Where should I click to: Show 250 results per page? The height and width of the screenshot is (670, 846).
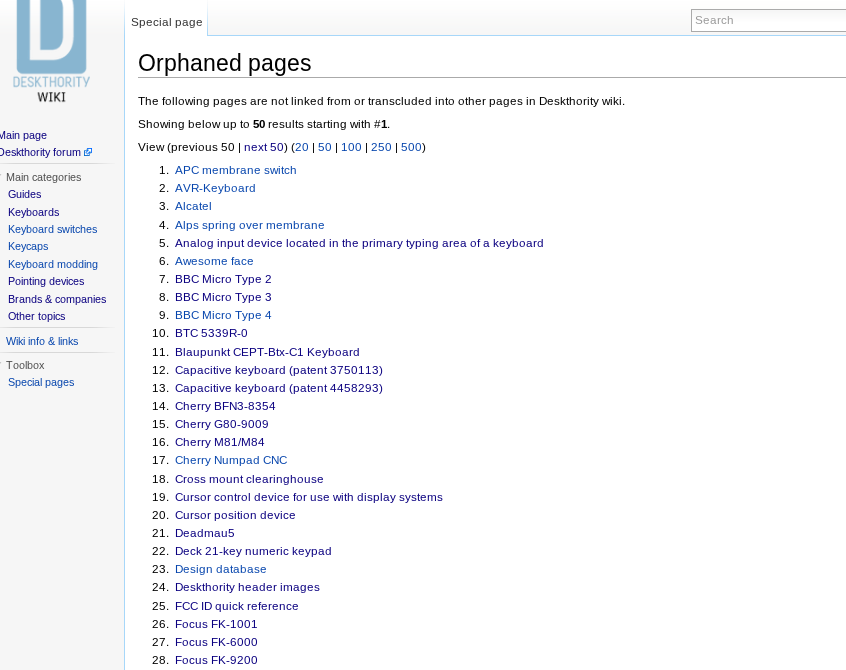381,147
